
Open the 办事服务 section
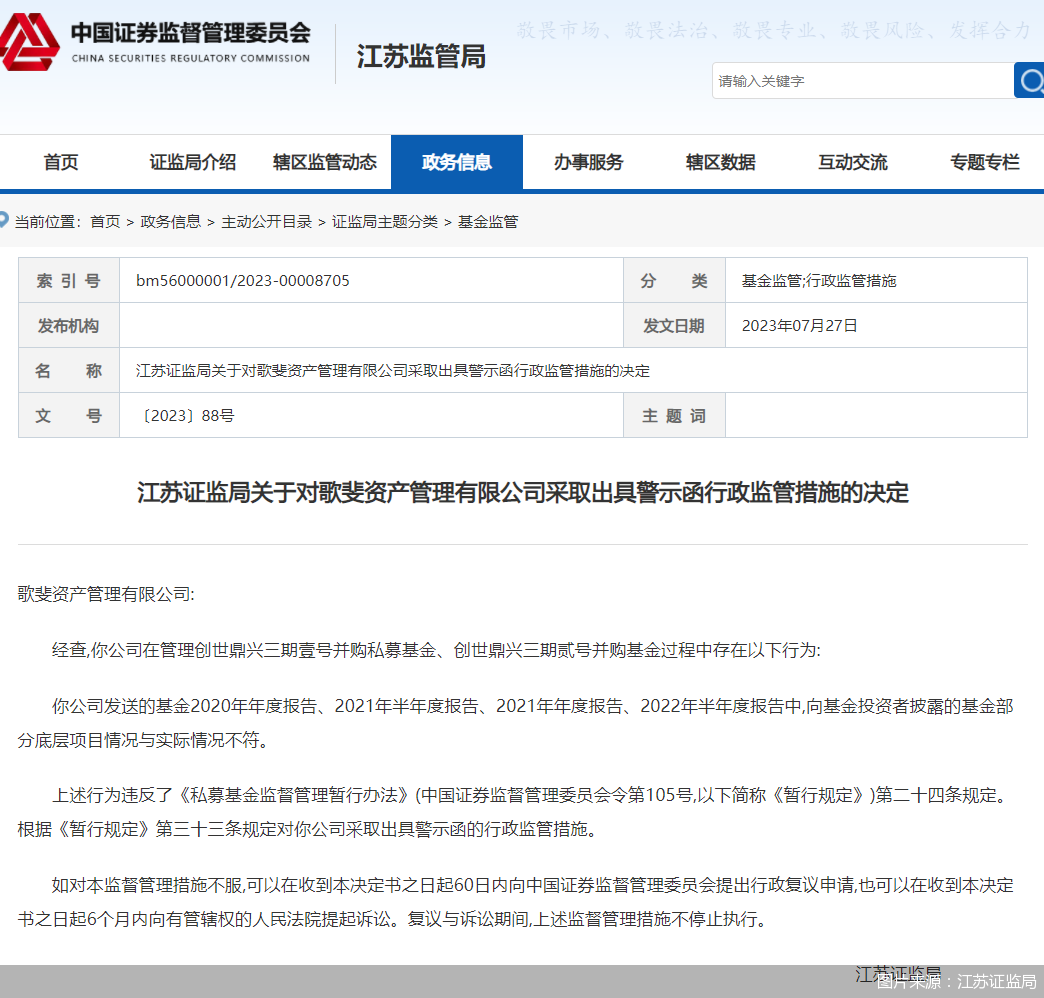(x=589, y=162)
